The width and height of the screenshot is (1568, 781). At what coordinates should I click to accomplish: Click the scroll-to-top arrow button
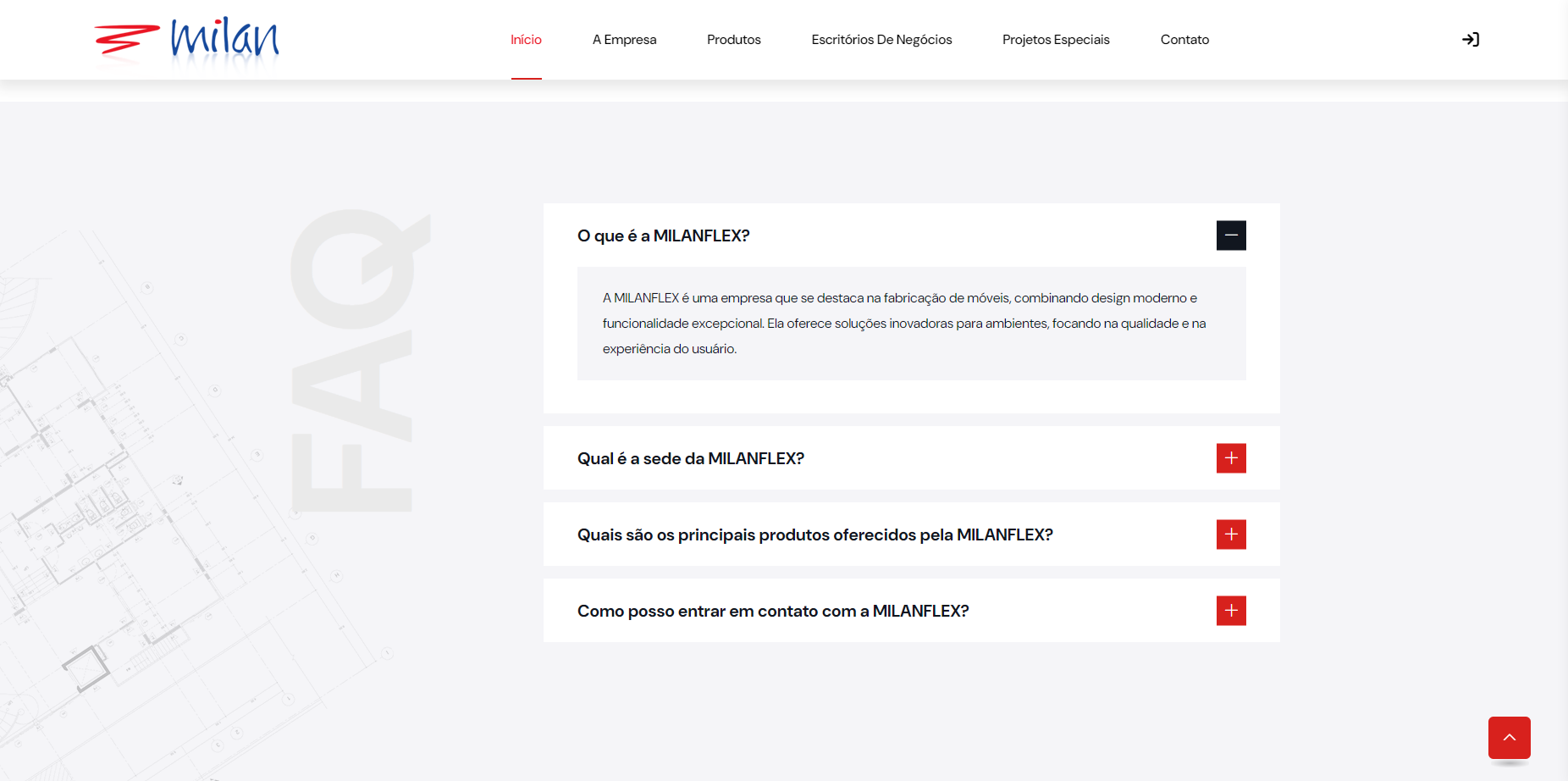(1509, 738)
